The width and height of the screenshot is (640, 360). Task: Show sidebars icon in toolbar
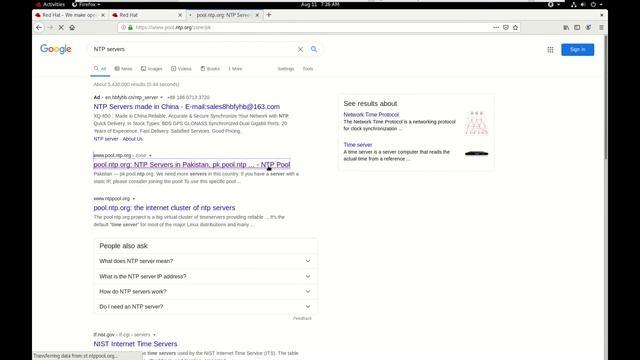[577, 27]
